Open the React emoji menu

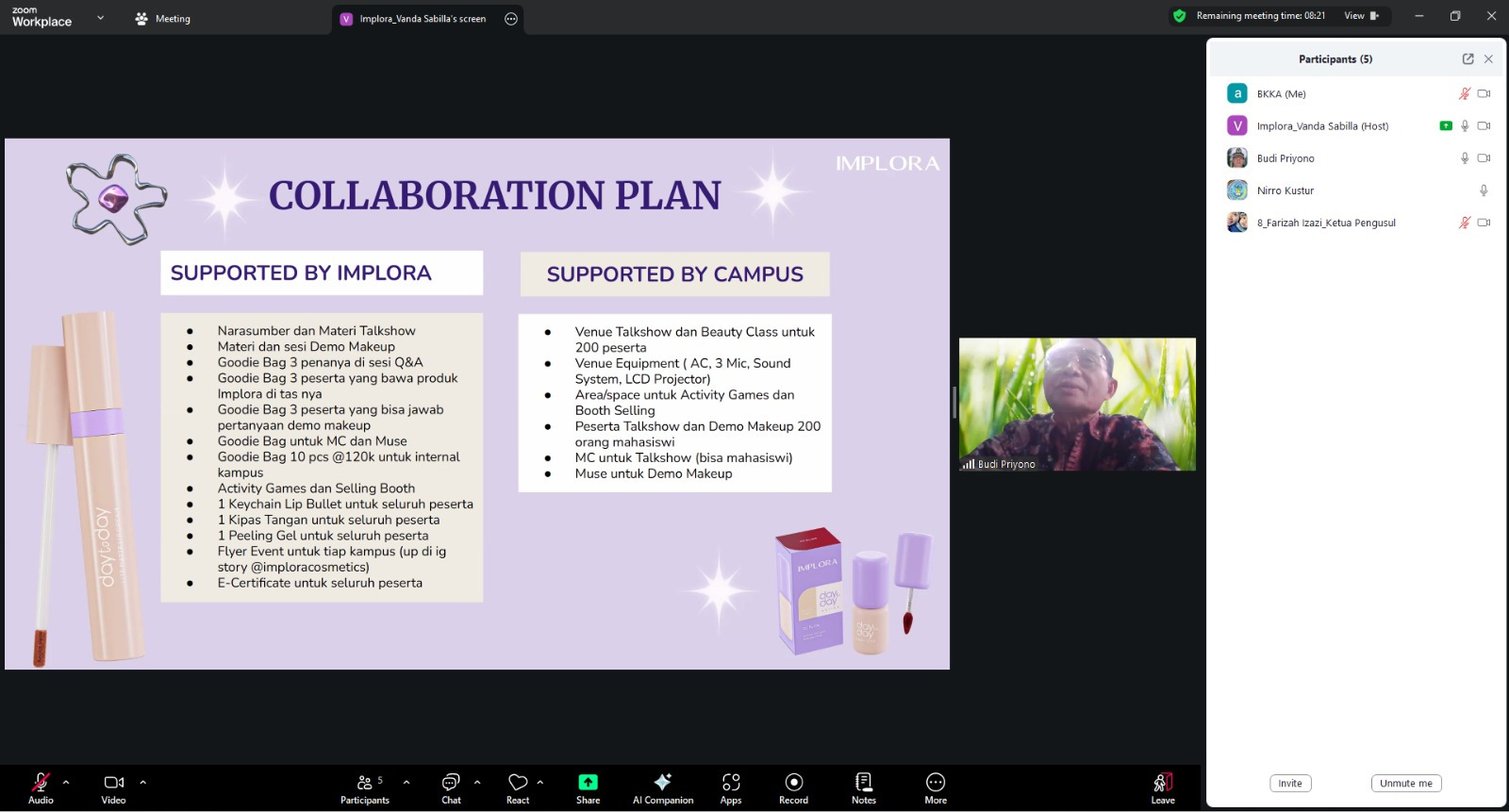pos(518,787)
